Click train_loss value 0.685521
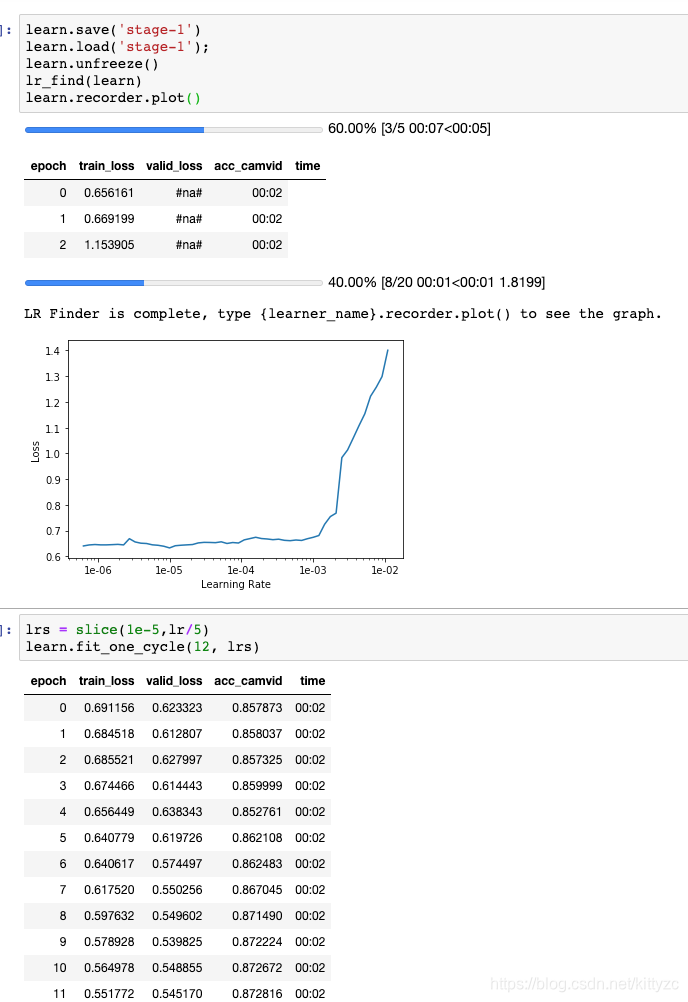The image size is (688, 1002). (x=109, y=760)
